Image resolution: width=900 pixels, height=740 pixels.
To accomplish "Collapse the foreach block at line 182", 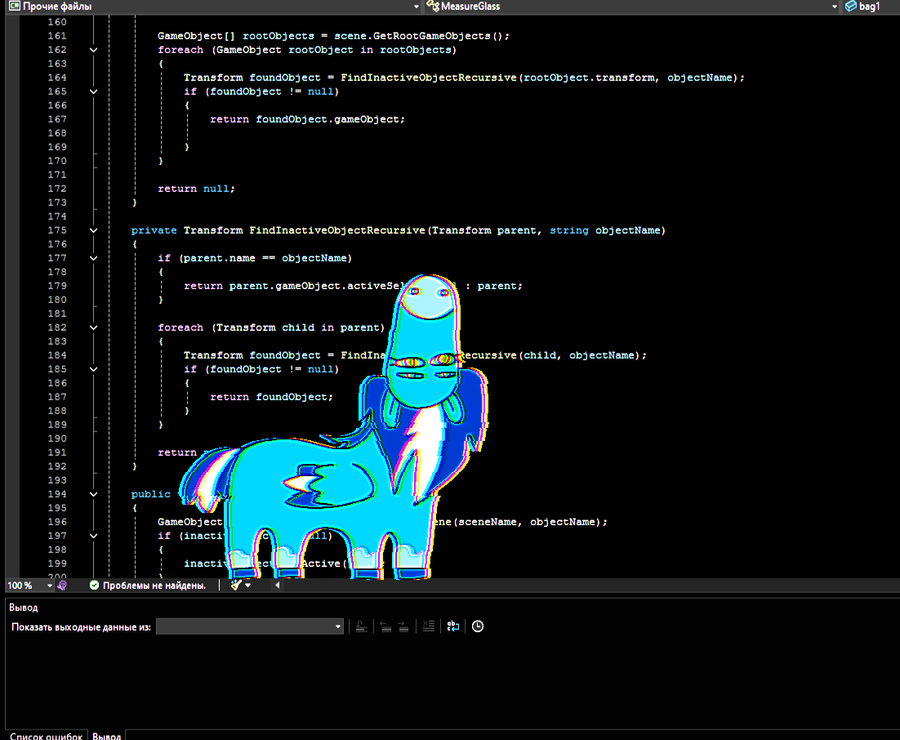I will (94, 328).
